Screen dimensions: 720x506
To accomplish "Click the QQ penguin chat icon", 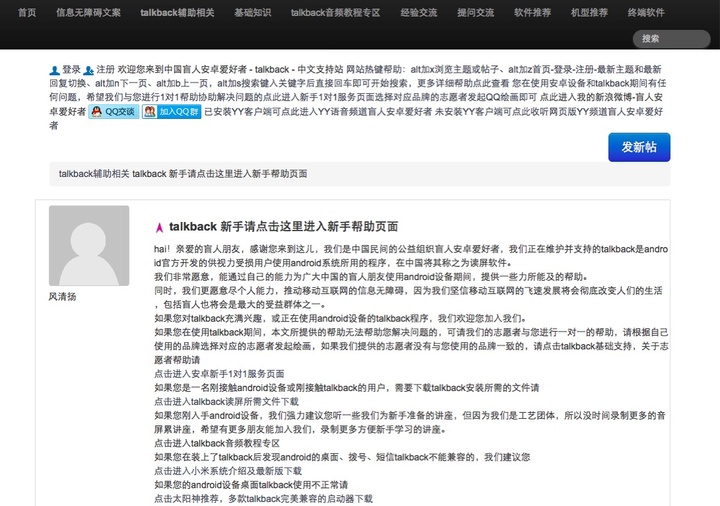I will pos(96,112).
